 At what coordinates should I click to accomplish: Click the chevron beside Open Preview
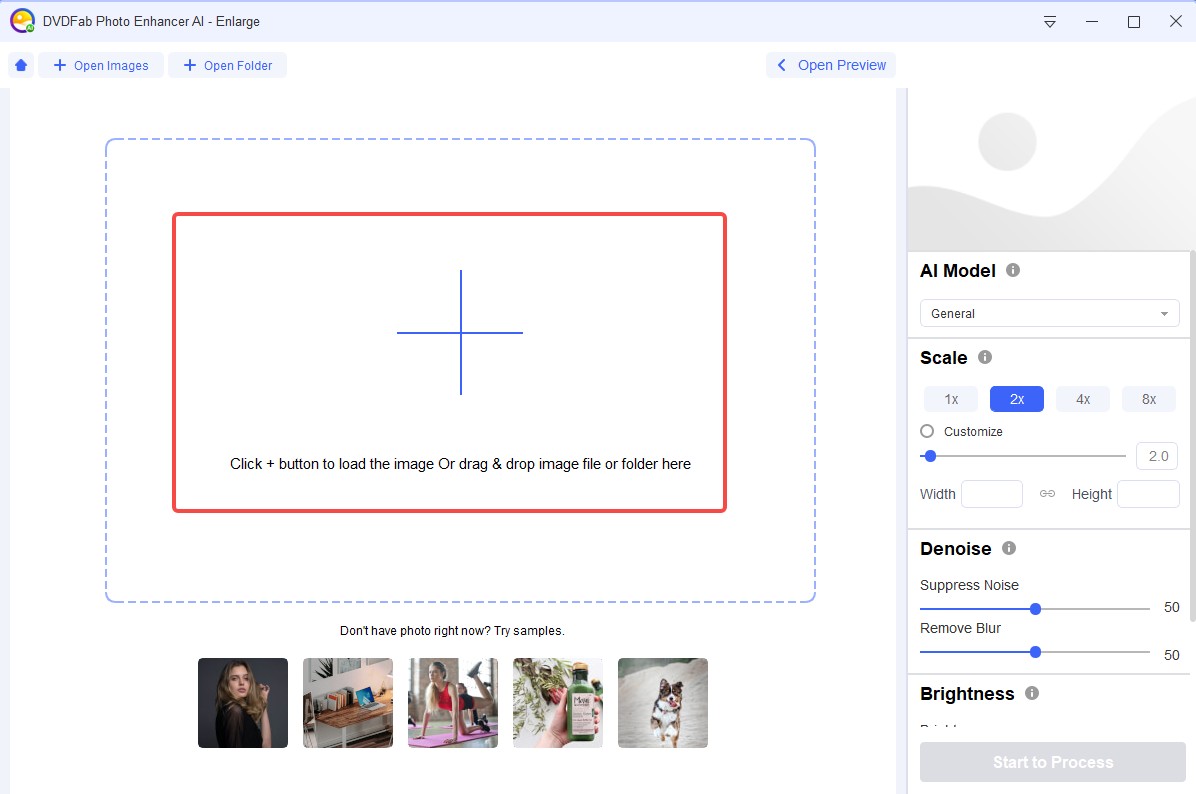pyautogui.click(x=782, y=64)
